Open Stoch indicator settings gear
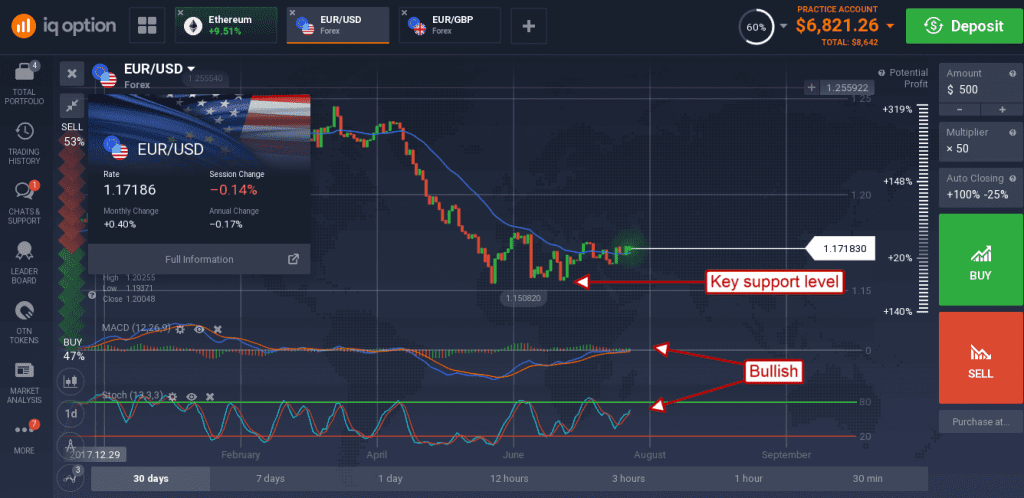Screen dimensions: 1024x498 point(172,396)
